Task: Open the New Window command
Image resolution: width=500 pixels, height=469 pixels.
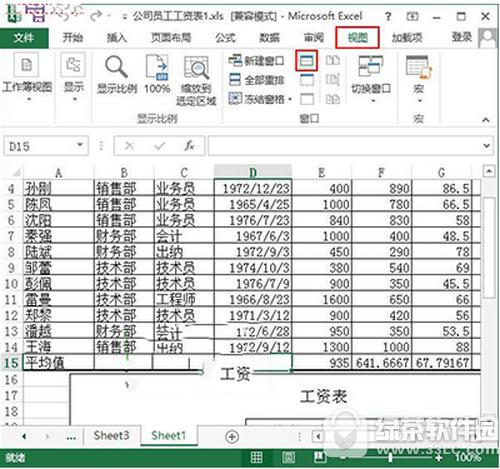Action: (x=257, y=61)
